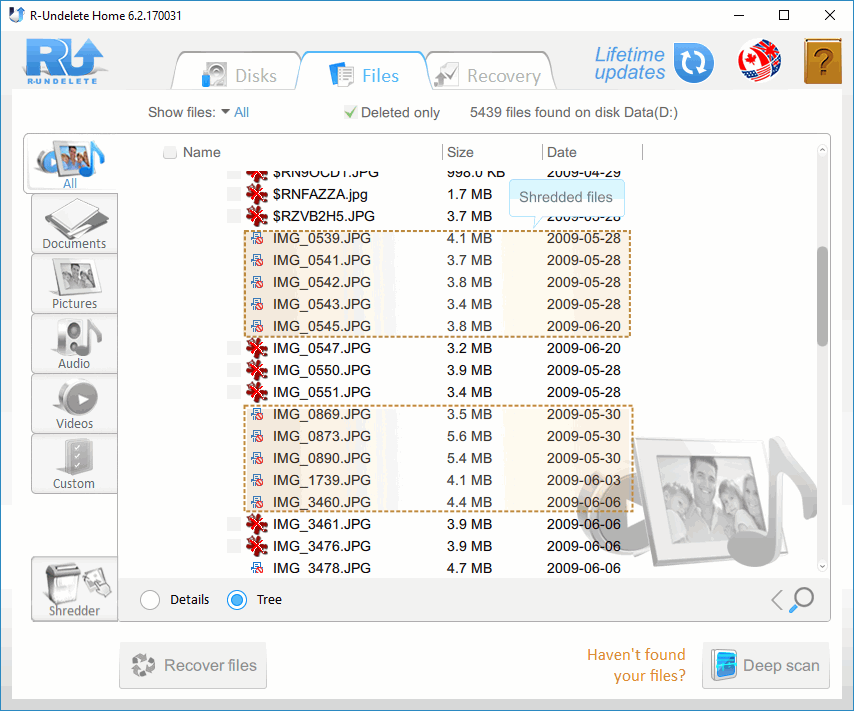This screenshot has width=854, height=711.
Task: Click the deleted-file icon of IMG_3461.JPG
Action: coord(257,524)
